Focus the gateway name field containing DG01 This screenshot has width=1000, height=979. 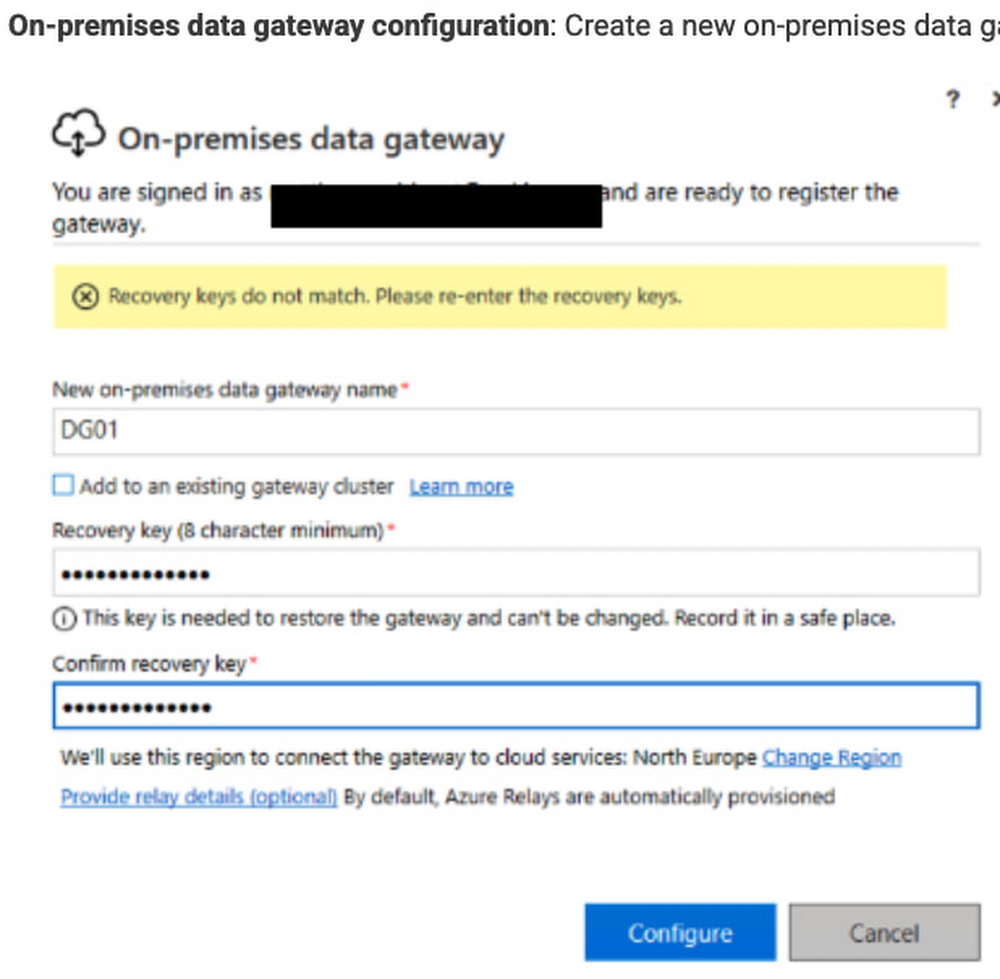[515, 431]
